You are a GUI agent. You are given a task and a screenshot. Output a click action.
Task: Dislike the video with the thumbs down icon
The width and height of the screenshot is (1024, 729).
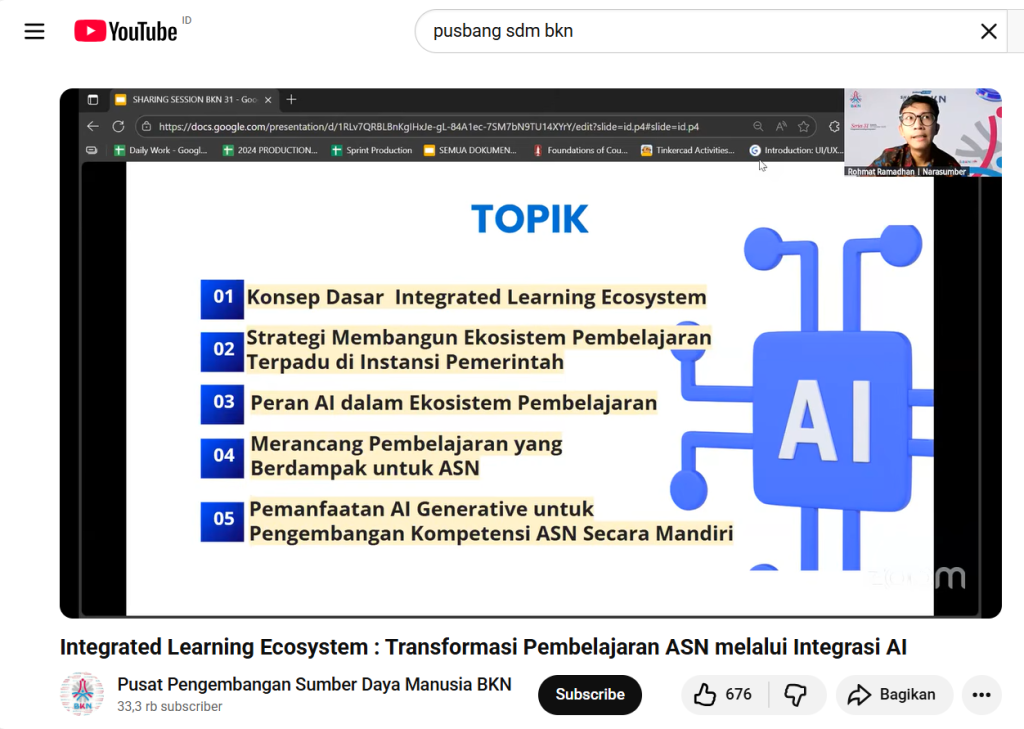796,694
